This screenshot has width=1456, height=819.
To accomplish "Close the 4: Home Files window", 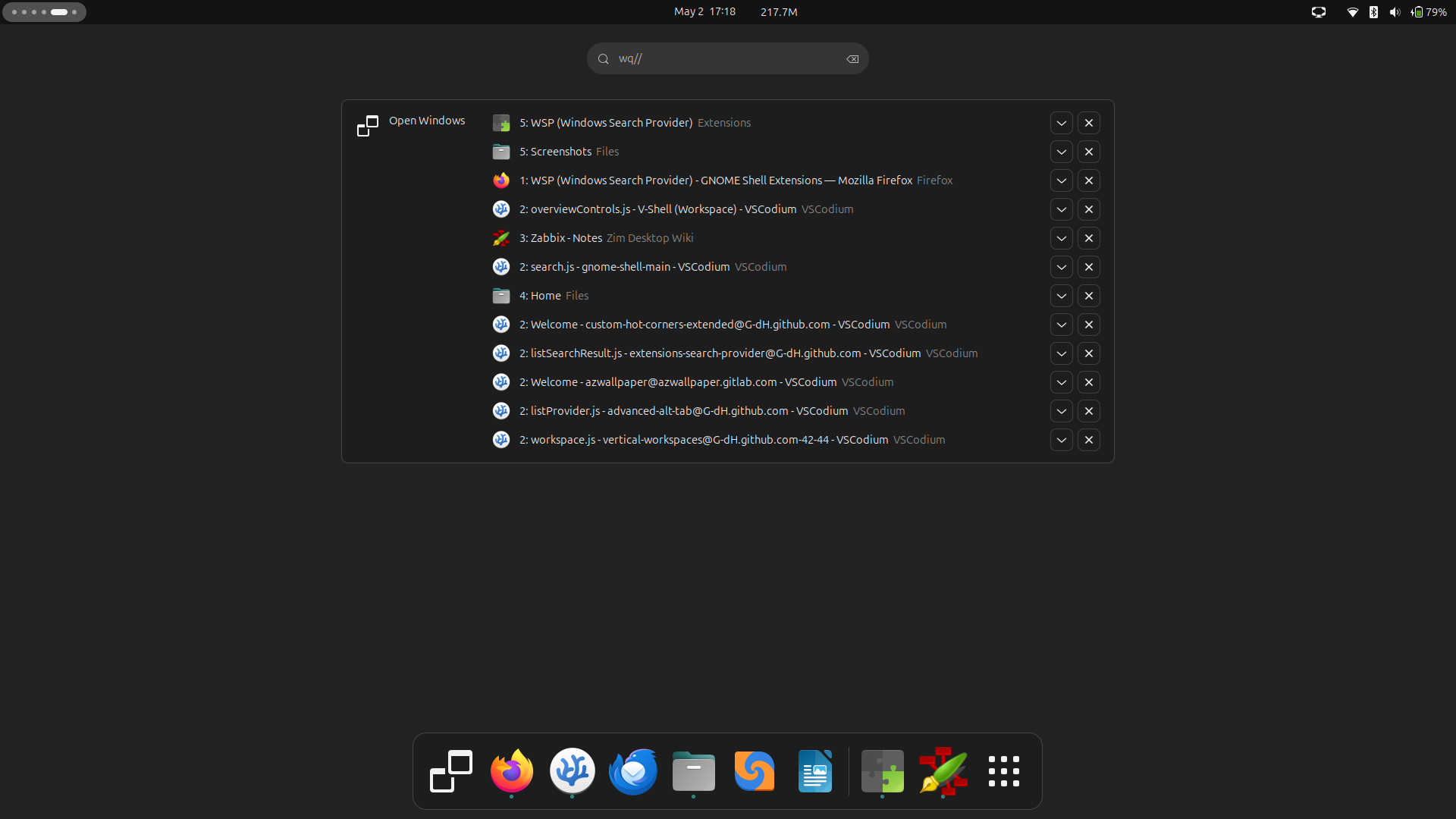I will coord(1089,296).
